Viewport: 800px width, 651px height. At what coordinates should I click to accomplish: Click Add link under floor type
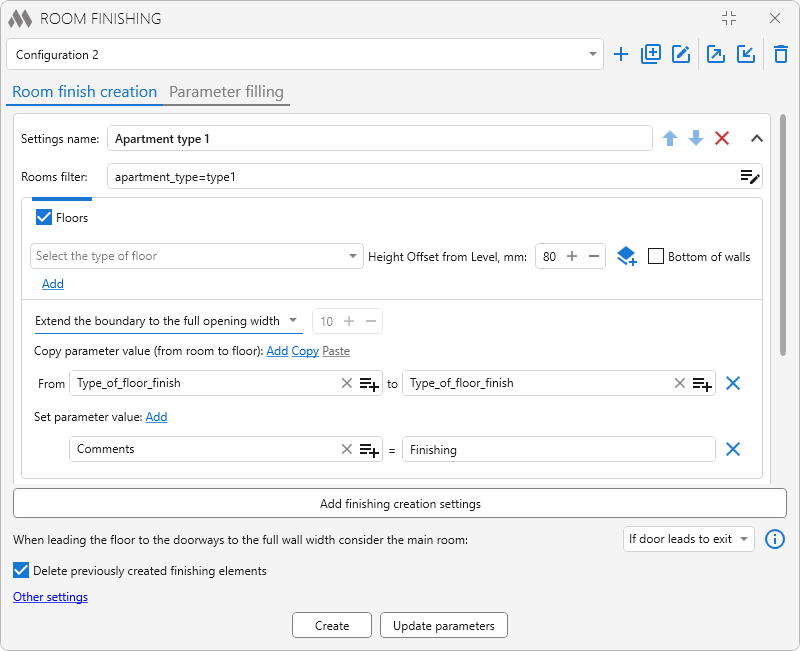53,284
